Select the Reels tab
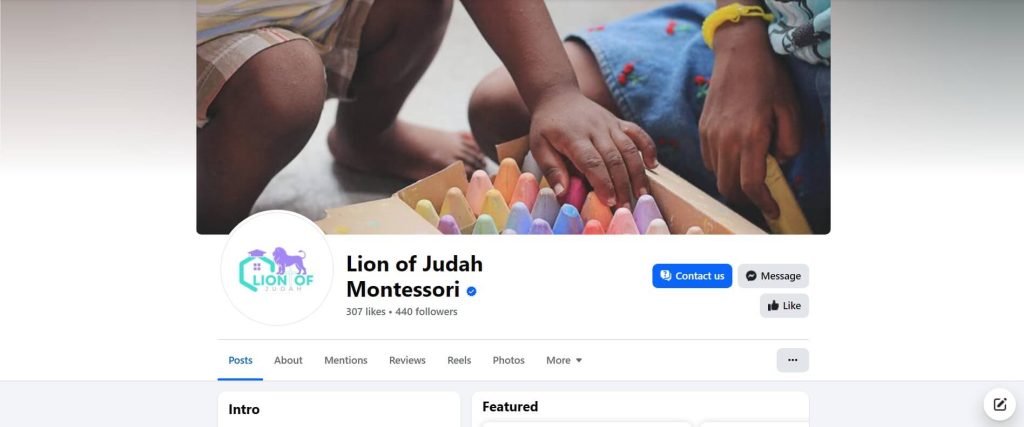Screen dimensions: 1024x427 [x=459, y=360]
